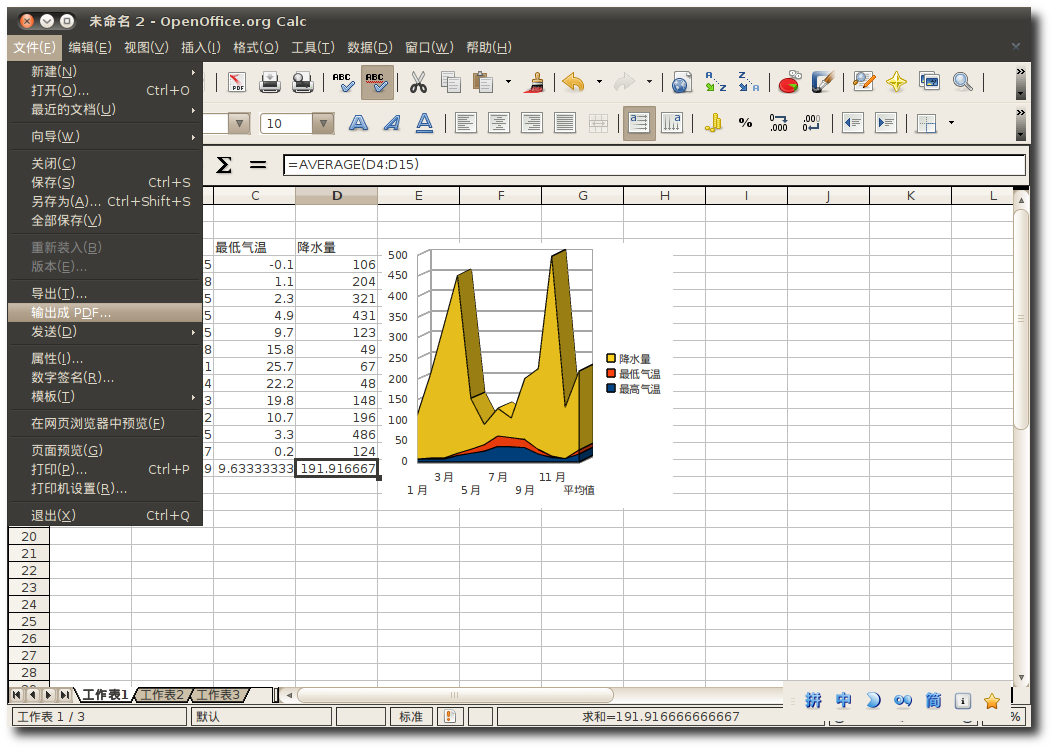This screenshot has height=750, width=1054.
Task: Expand the borders dropdown arrow
Action: click(x=951, y=123)
